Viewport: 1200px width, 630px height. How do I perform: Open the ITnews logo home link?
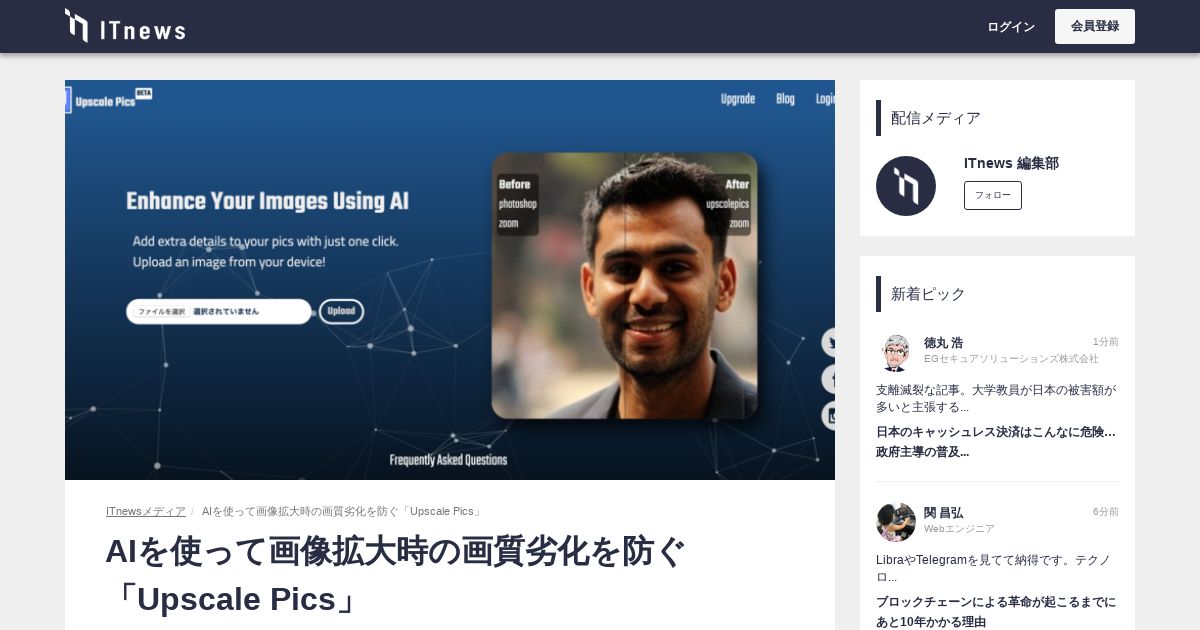125,26
